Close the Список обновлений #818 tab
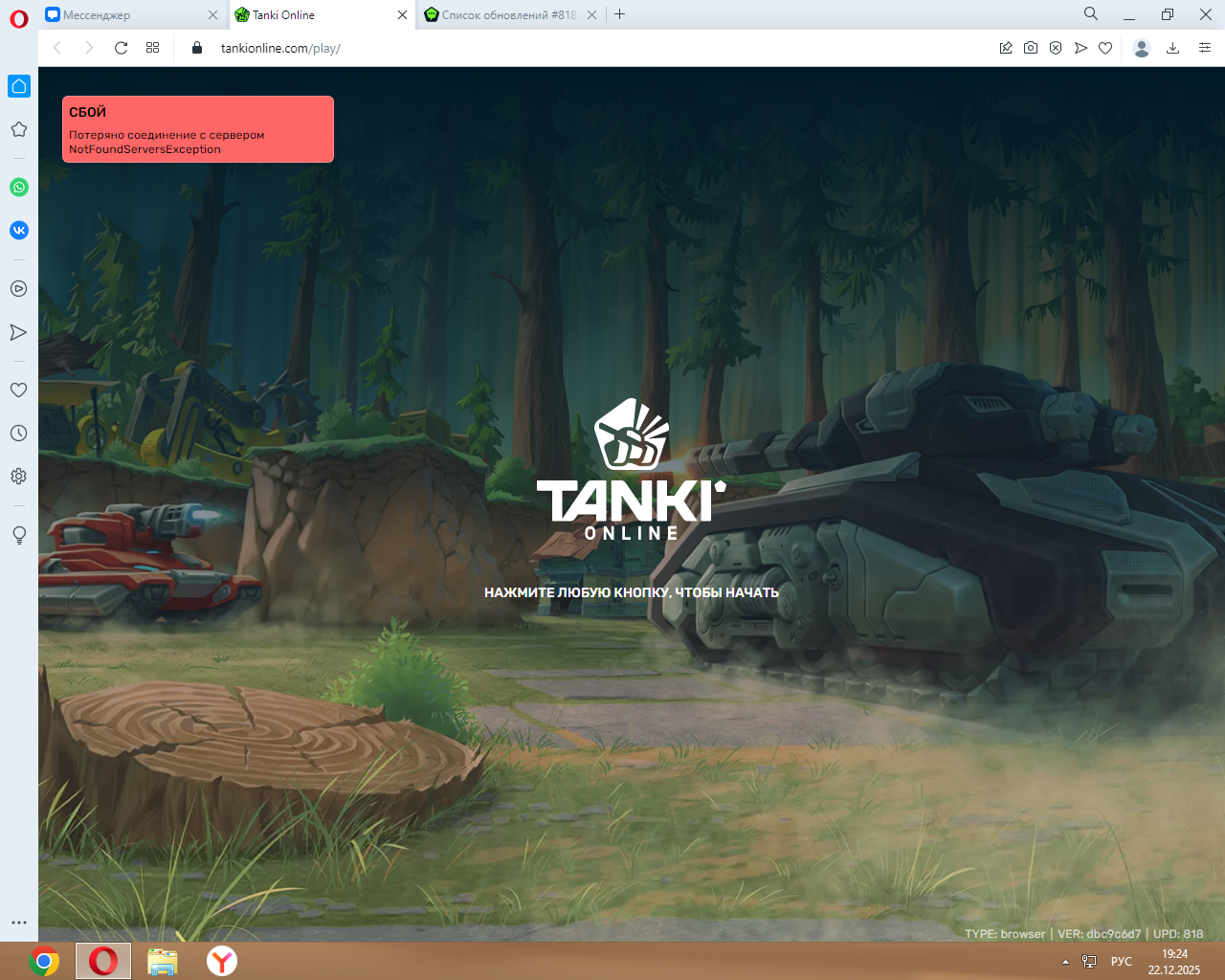Image resolution: width=1225 pixels, height=980 pixels. pyautogui.click(x=591, y=15)
